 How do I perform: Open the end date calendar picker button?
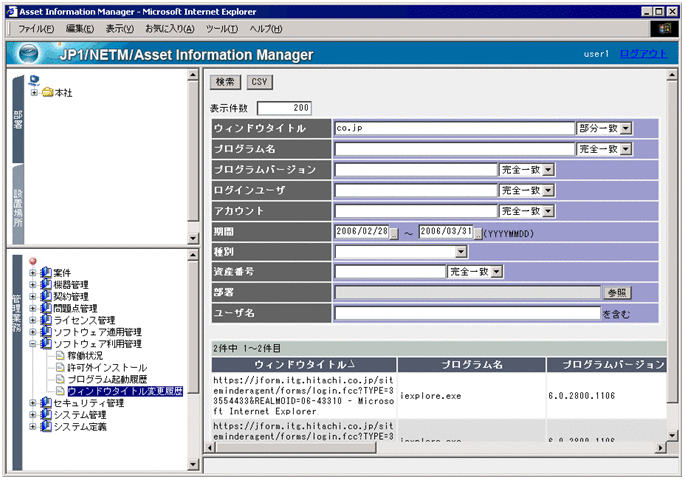click(x=478, y=232)
